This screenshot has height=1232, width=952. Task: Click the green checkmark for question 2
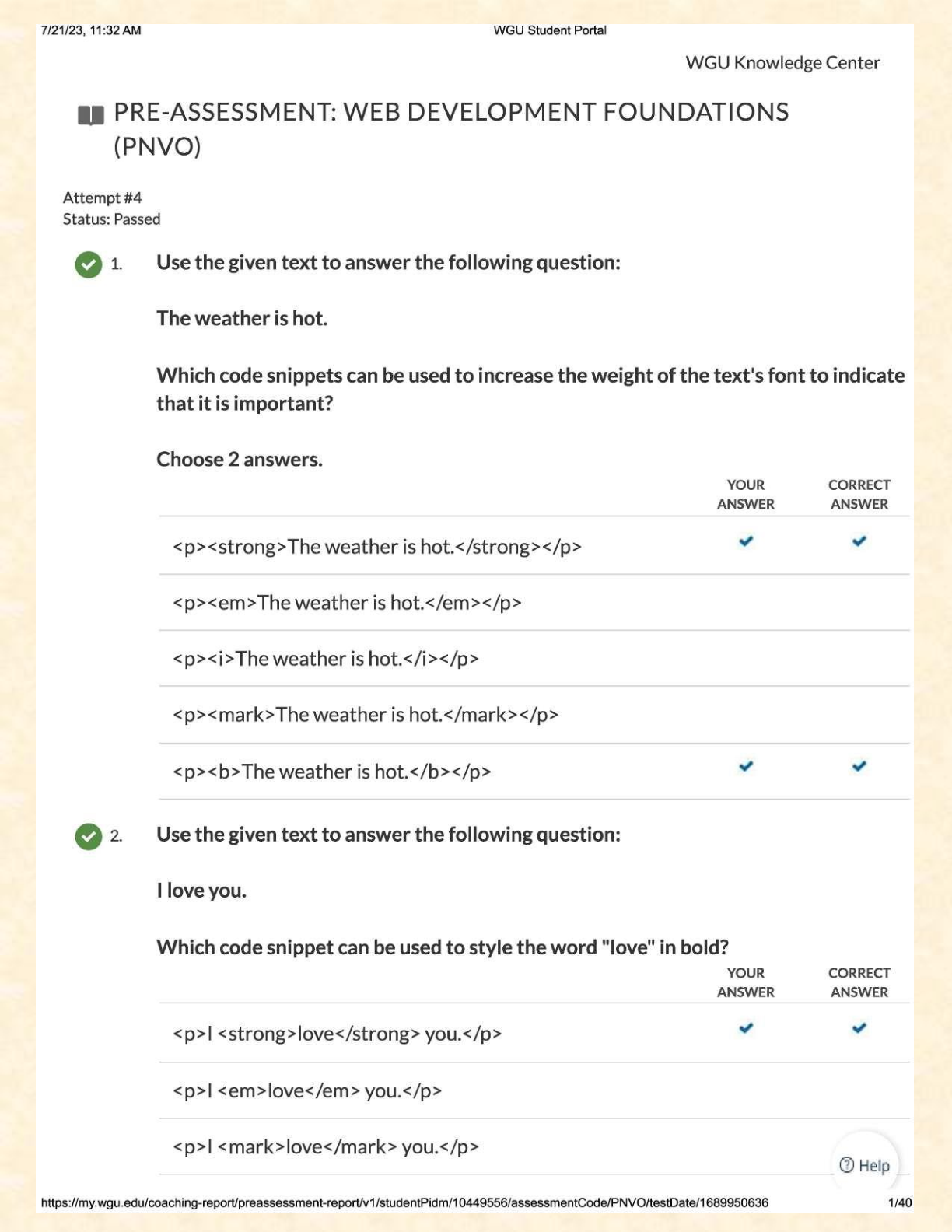point(89,837)
